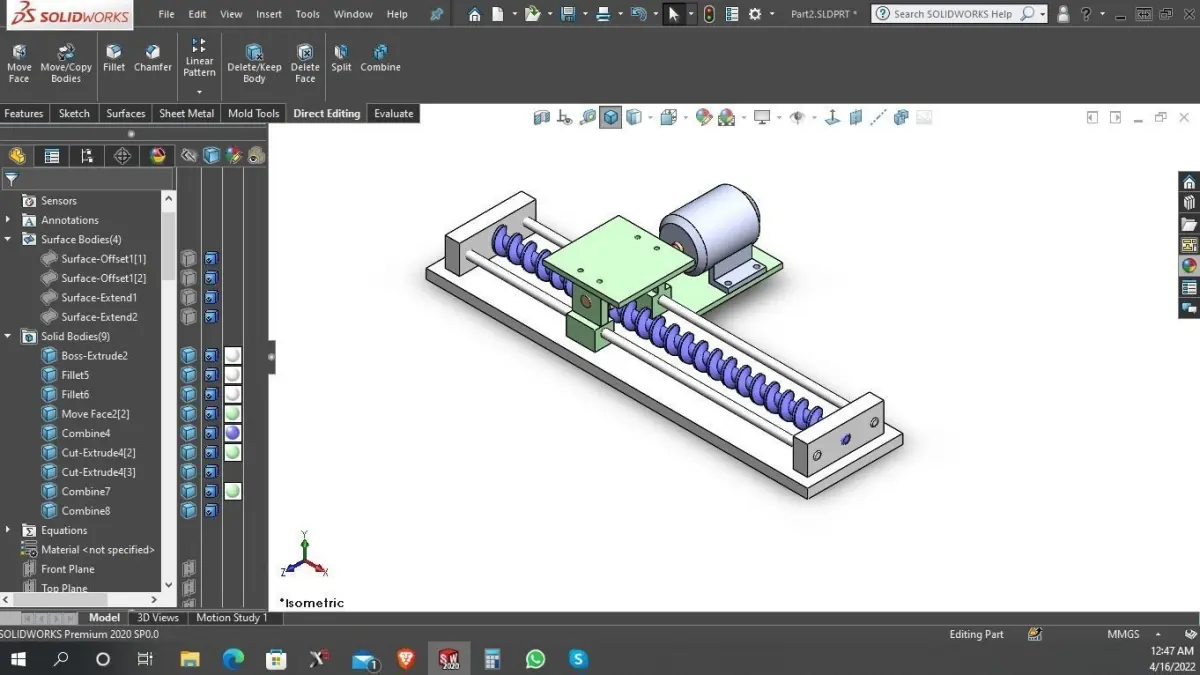Change the Combine7 green appearance swatch

233,491
